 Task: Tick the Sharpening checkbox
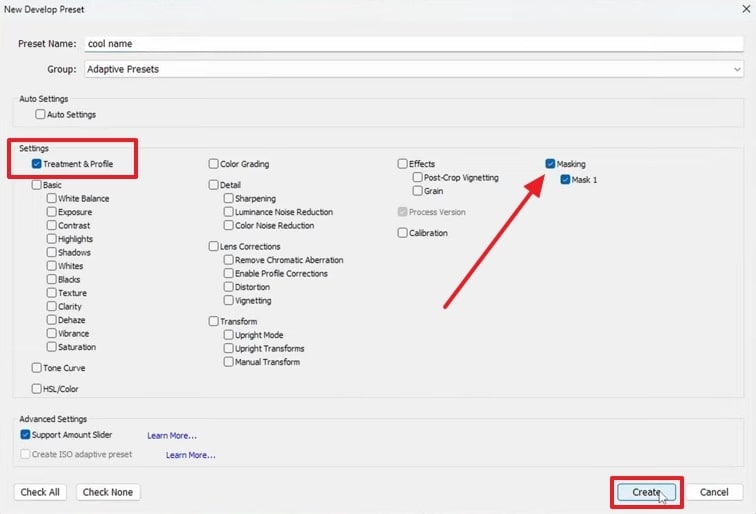(x=229, y=198)
